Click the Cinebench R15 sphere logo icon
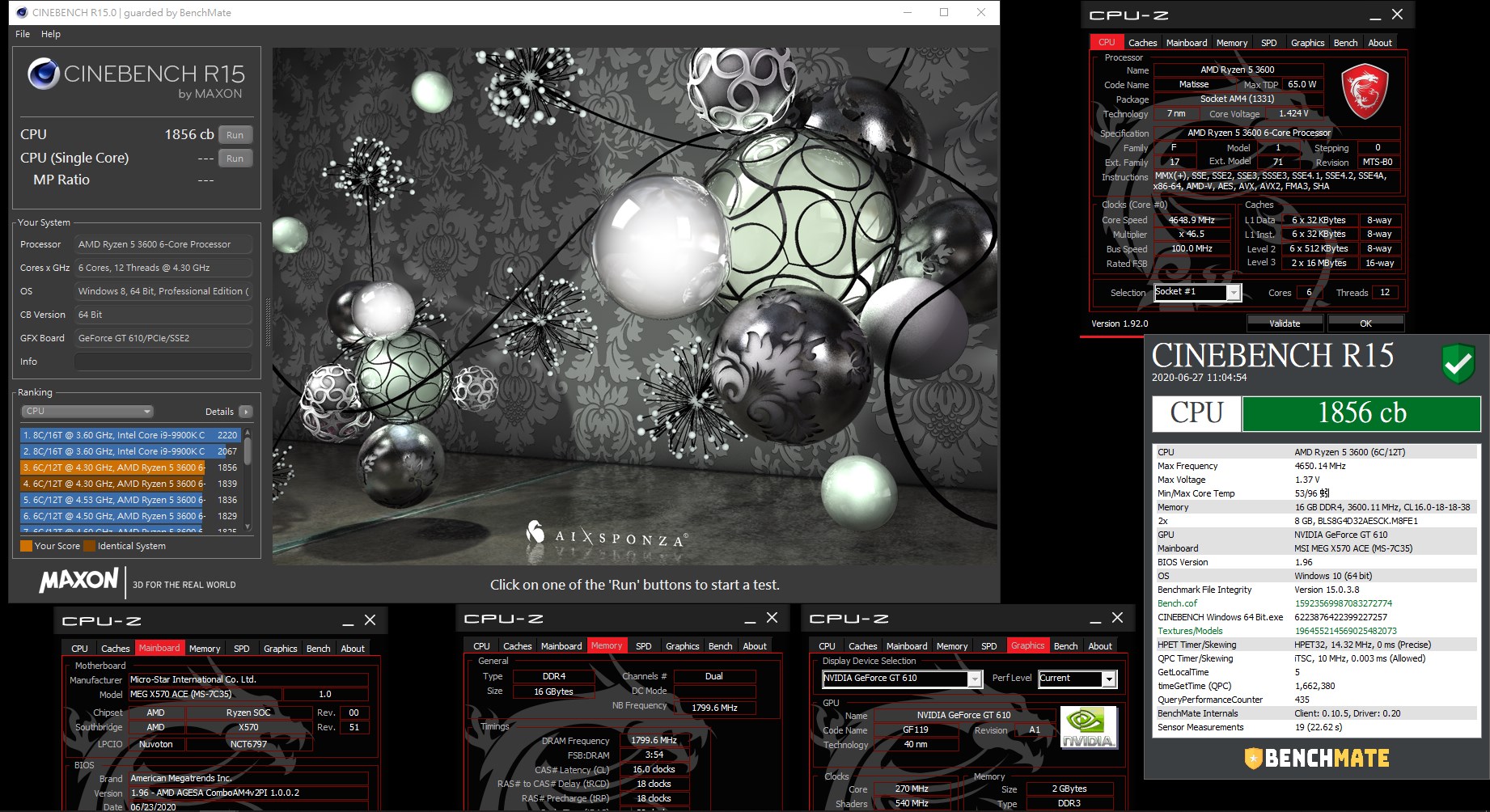The height and width of the screenshot is (812, 1490). (43, 74)
